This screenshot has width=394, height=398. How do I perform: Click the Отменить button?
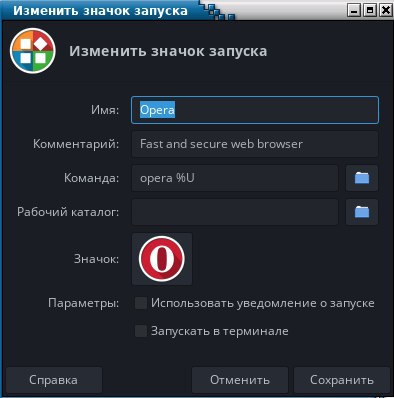coord(240,380)
